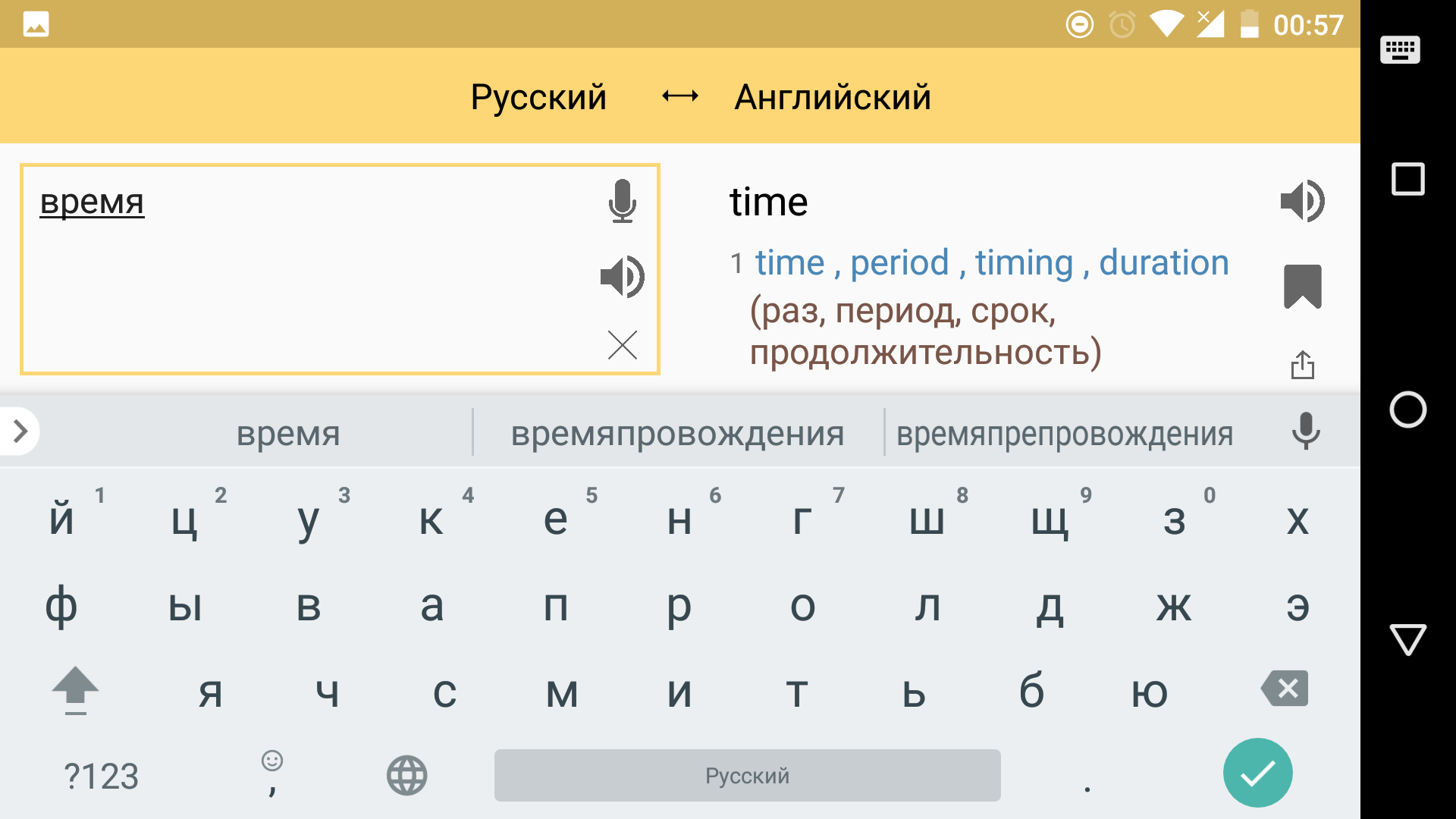Select source language Русский
1456x819 pixels.
click(538, 97)
